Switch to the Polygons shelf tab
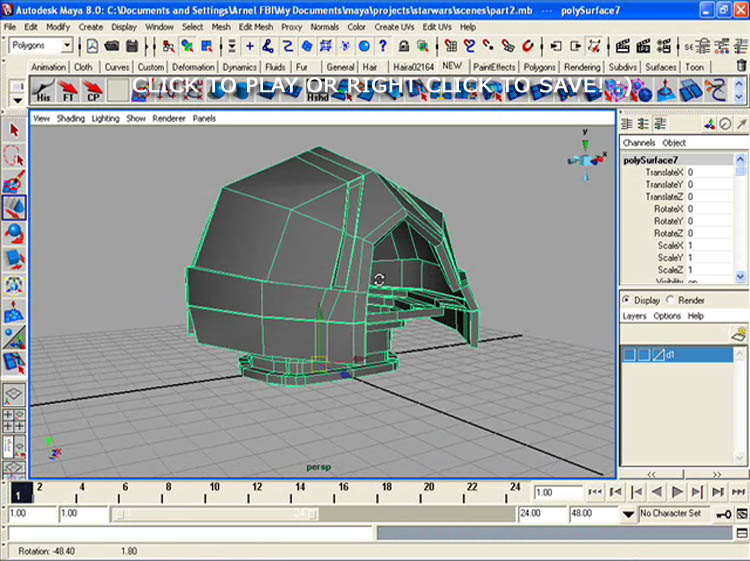Screen dimensions: 750x561 point(540,67)
